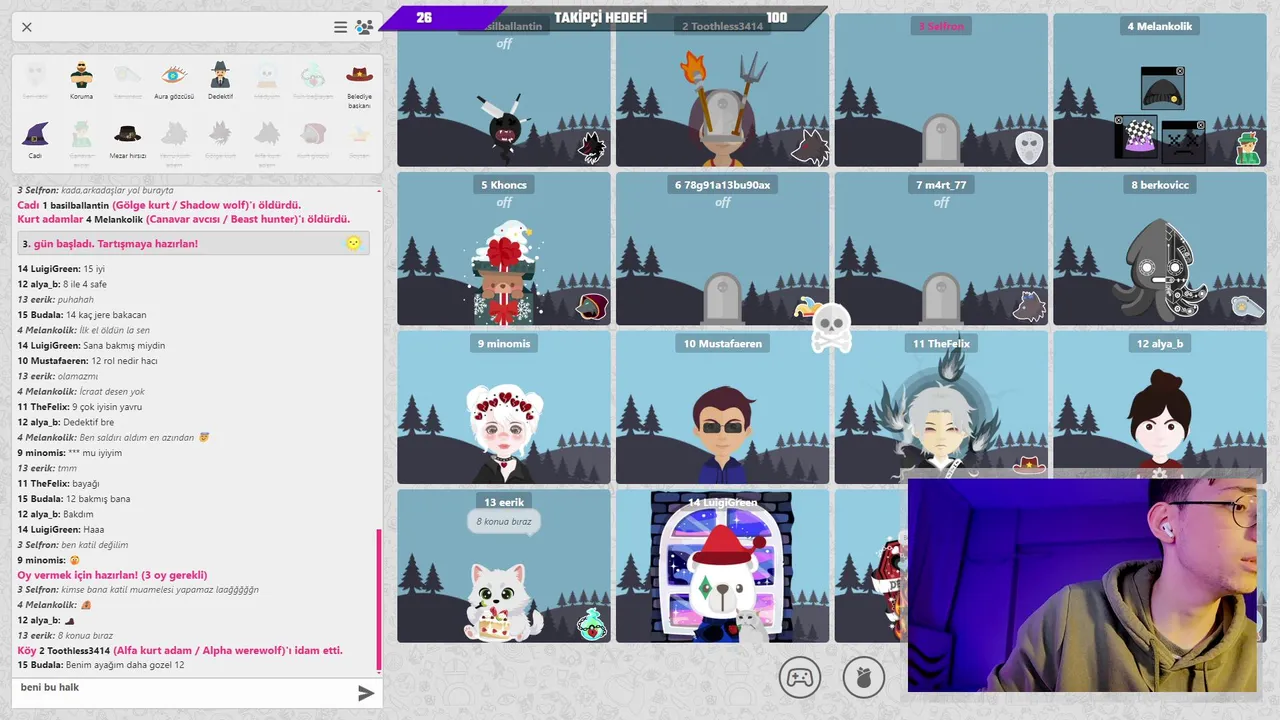This screenshot has width=1280, height=720.
Task: Click the pink chat scrollbar
Action: click(x=378, y=600)
